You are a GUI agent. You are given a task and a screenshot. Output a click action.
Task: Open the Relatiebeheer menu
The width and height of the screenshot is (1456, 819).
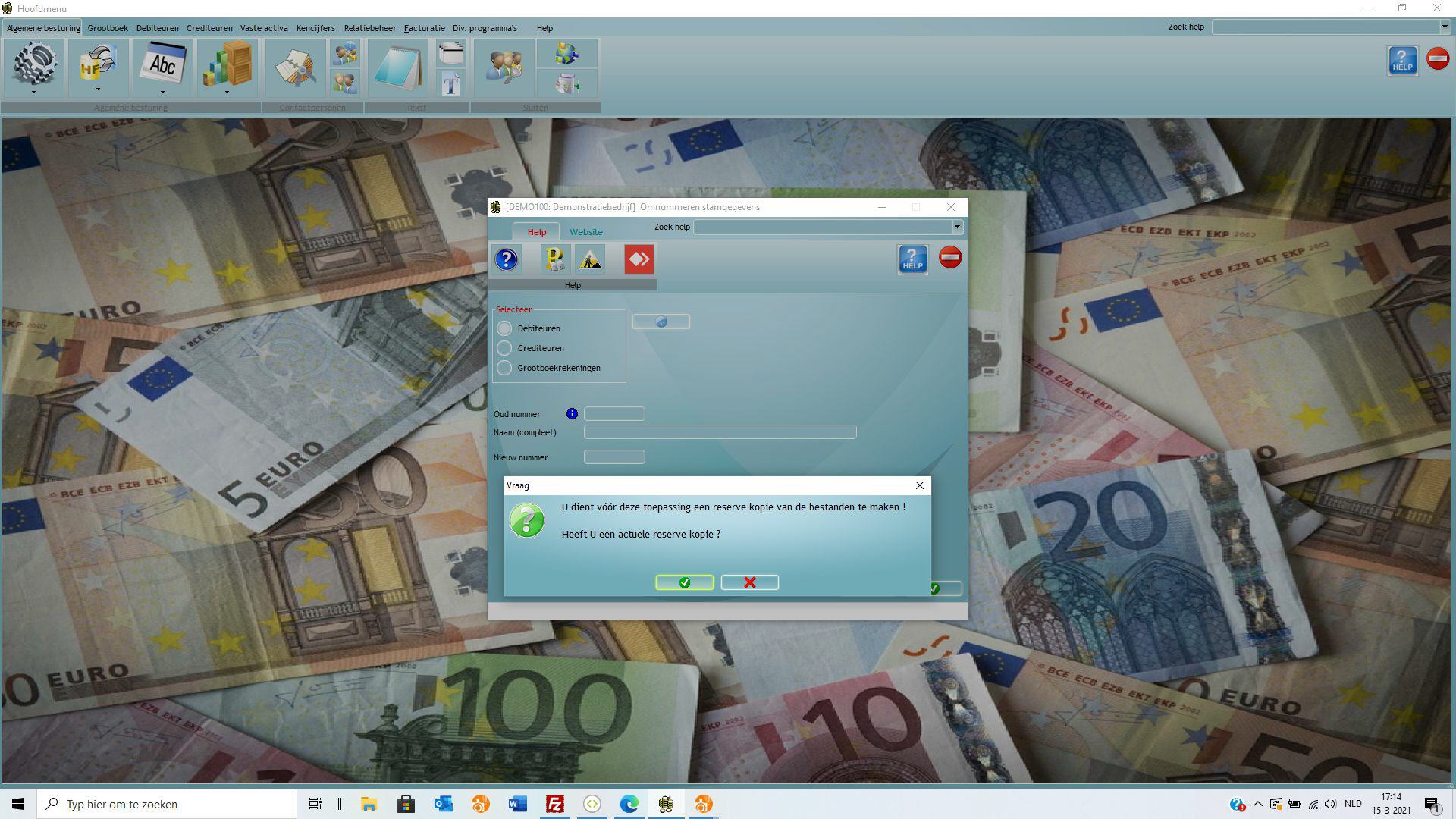point(370,28)
